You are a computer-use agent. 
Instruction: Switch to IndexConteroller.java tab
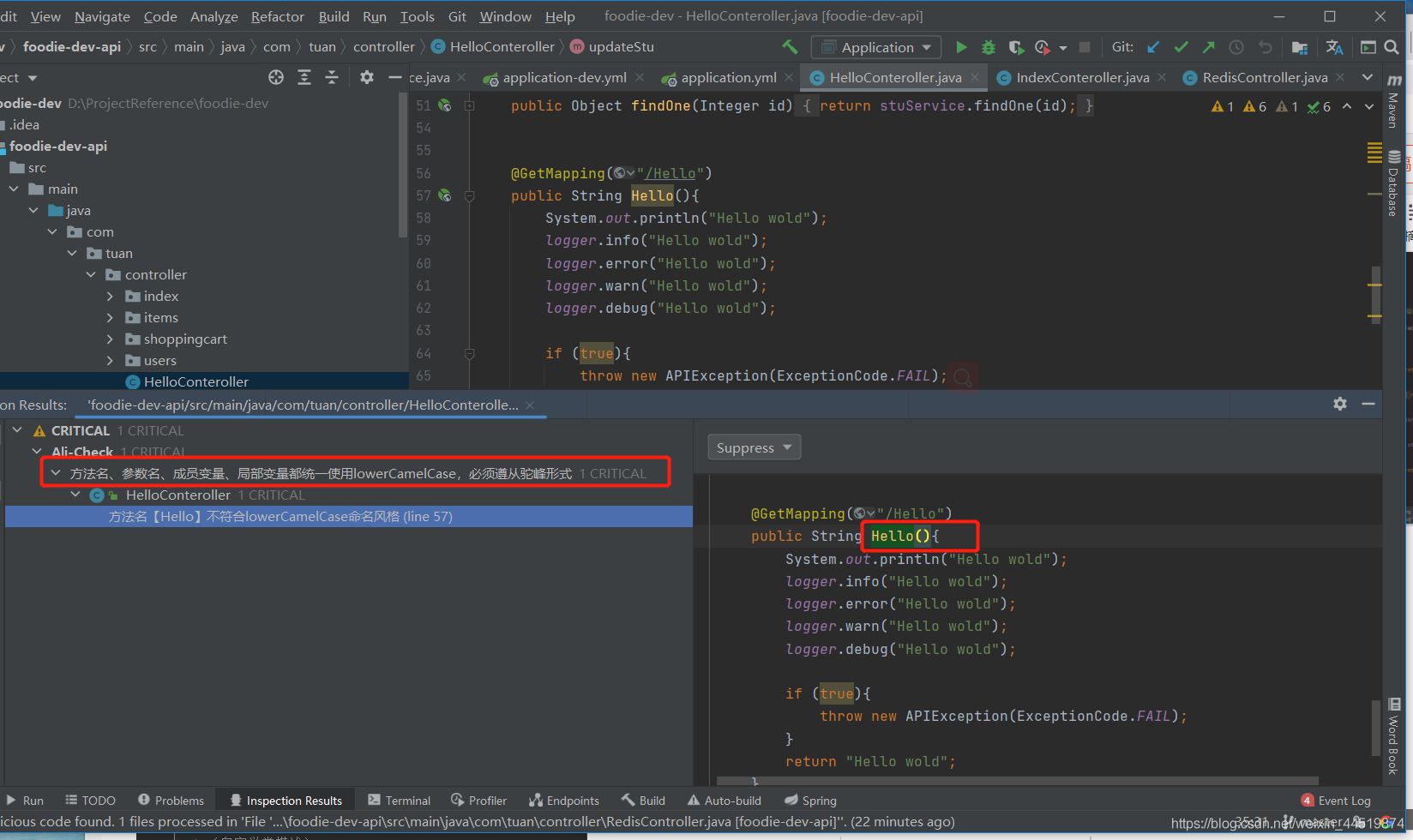[x=1082, y=78]
